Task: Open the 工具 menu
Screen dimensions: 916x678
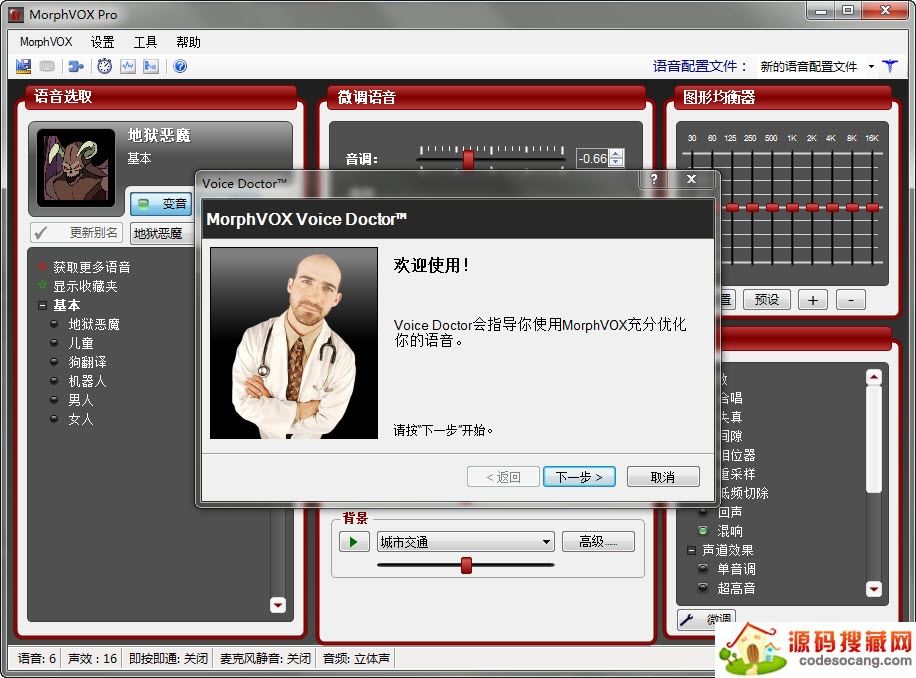Action: coord(145,42)
